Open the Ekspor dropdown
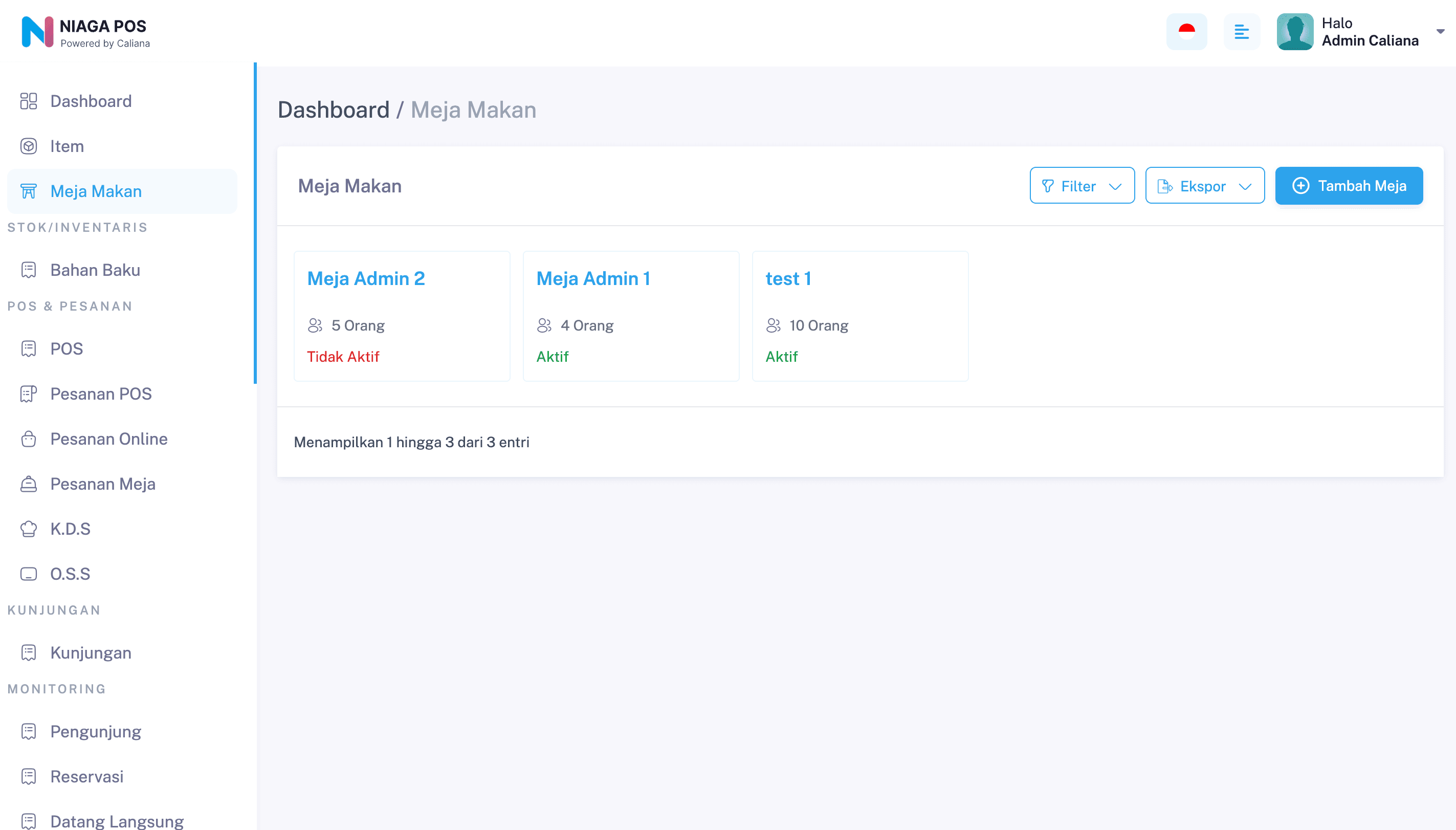This screenshot has width=1456, height=830. 1205,185
